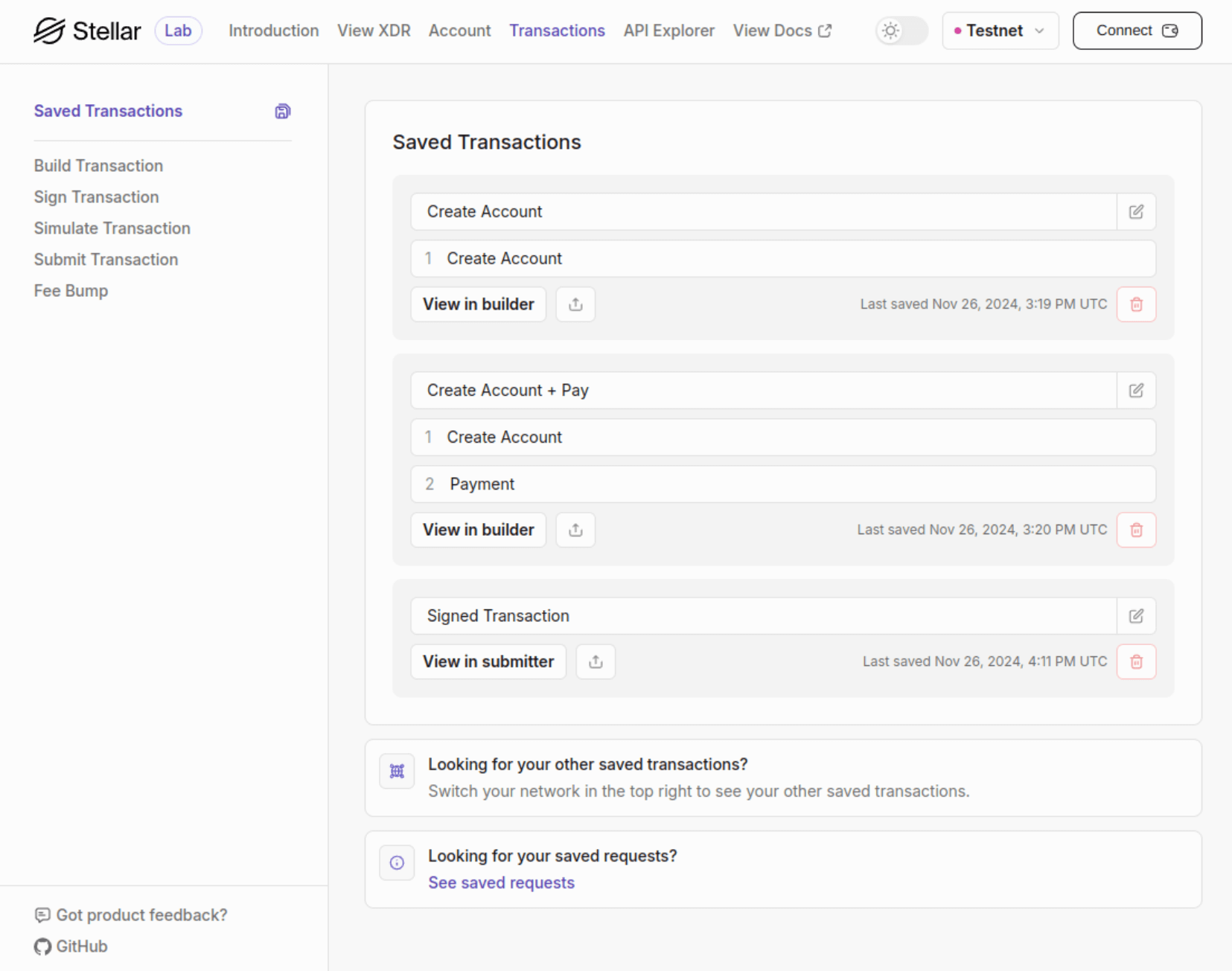Viewport: 1232px width, 971px height.
Task: Toggle the light/dark theme switch
Action: [901, 31]
